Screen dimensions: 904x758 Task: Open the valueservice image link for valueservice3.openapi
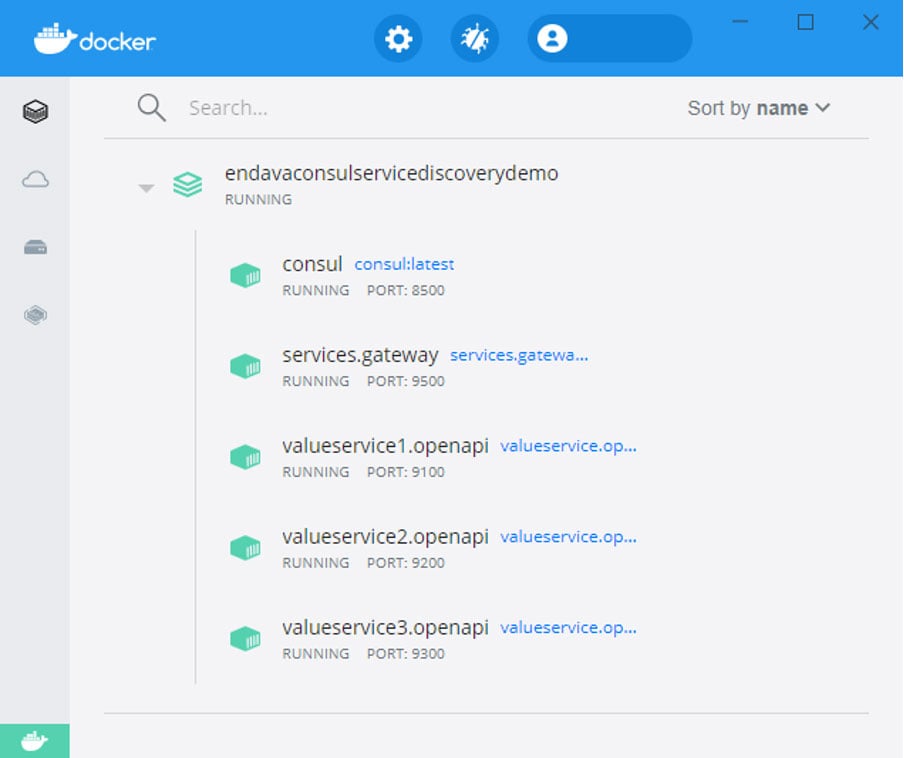click(569, 628)
